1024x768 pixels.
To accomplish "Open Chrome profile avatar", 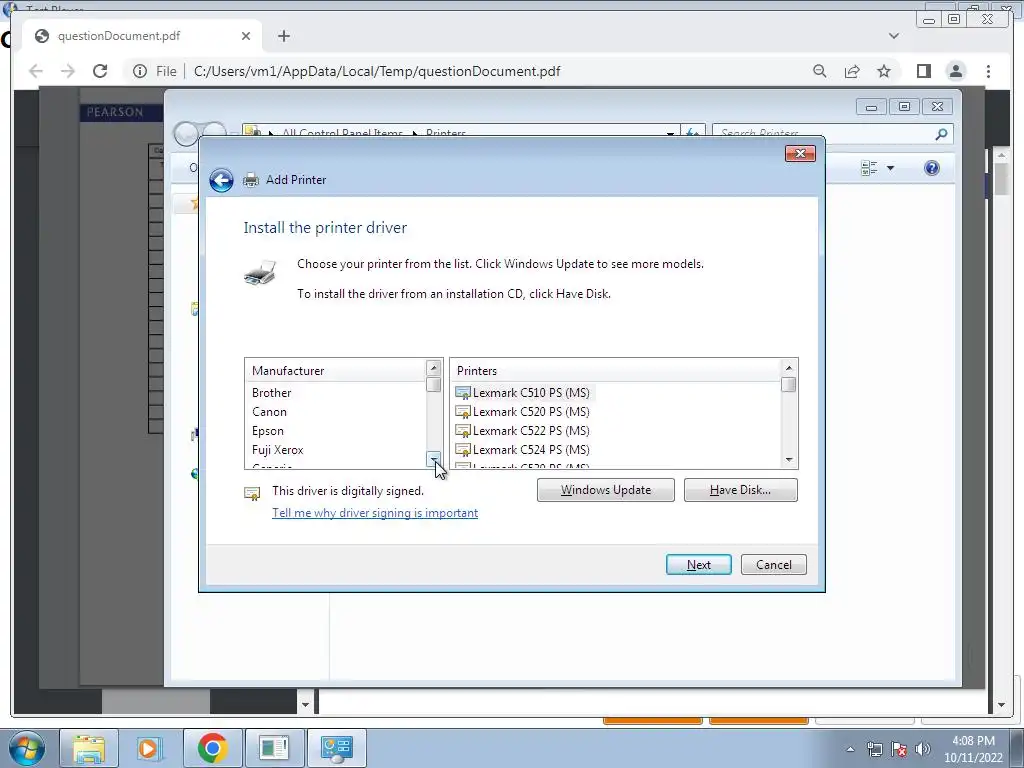I will point(955,71).
